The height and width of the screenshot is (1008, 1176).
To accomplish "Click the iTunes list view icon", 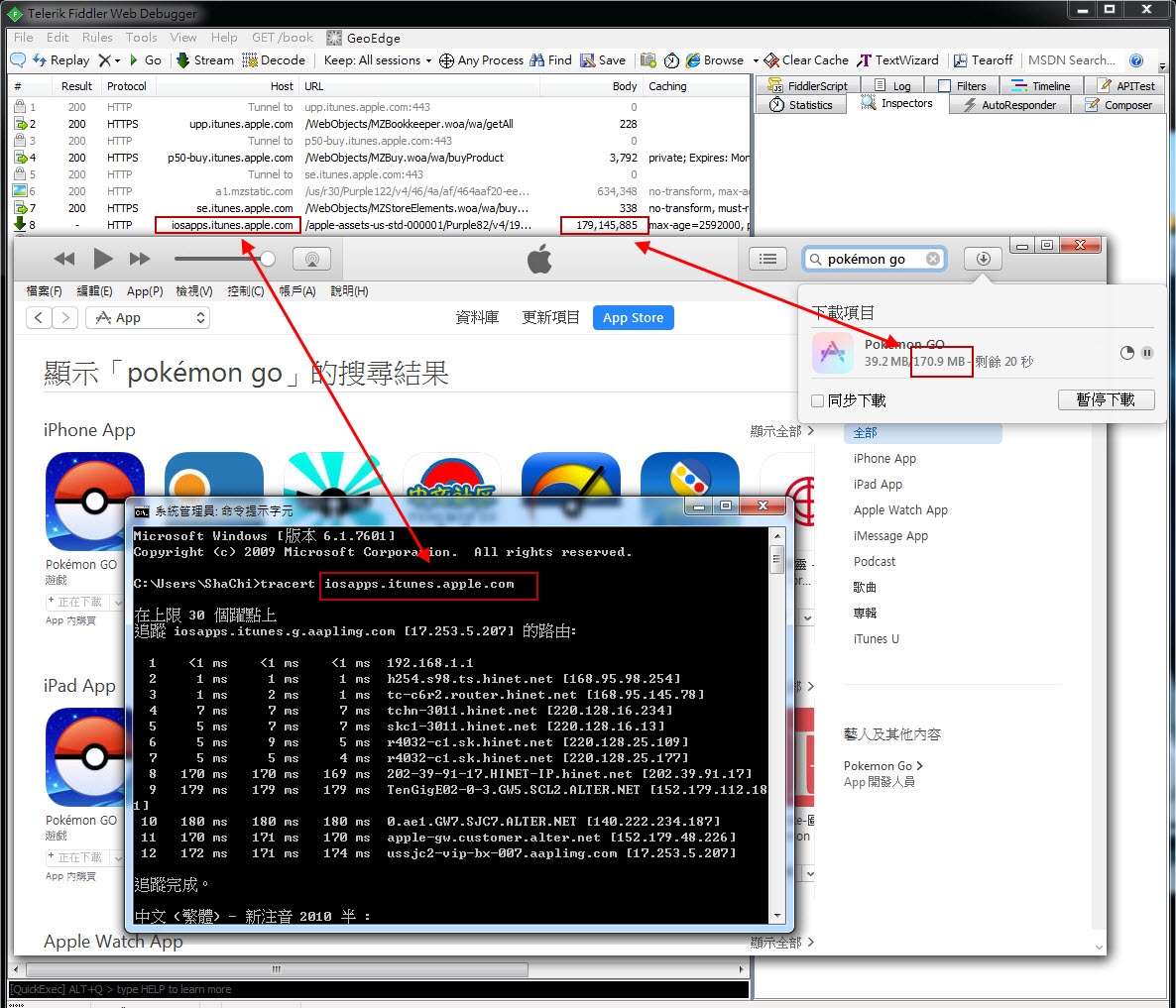I will pos(768,260).
